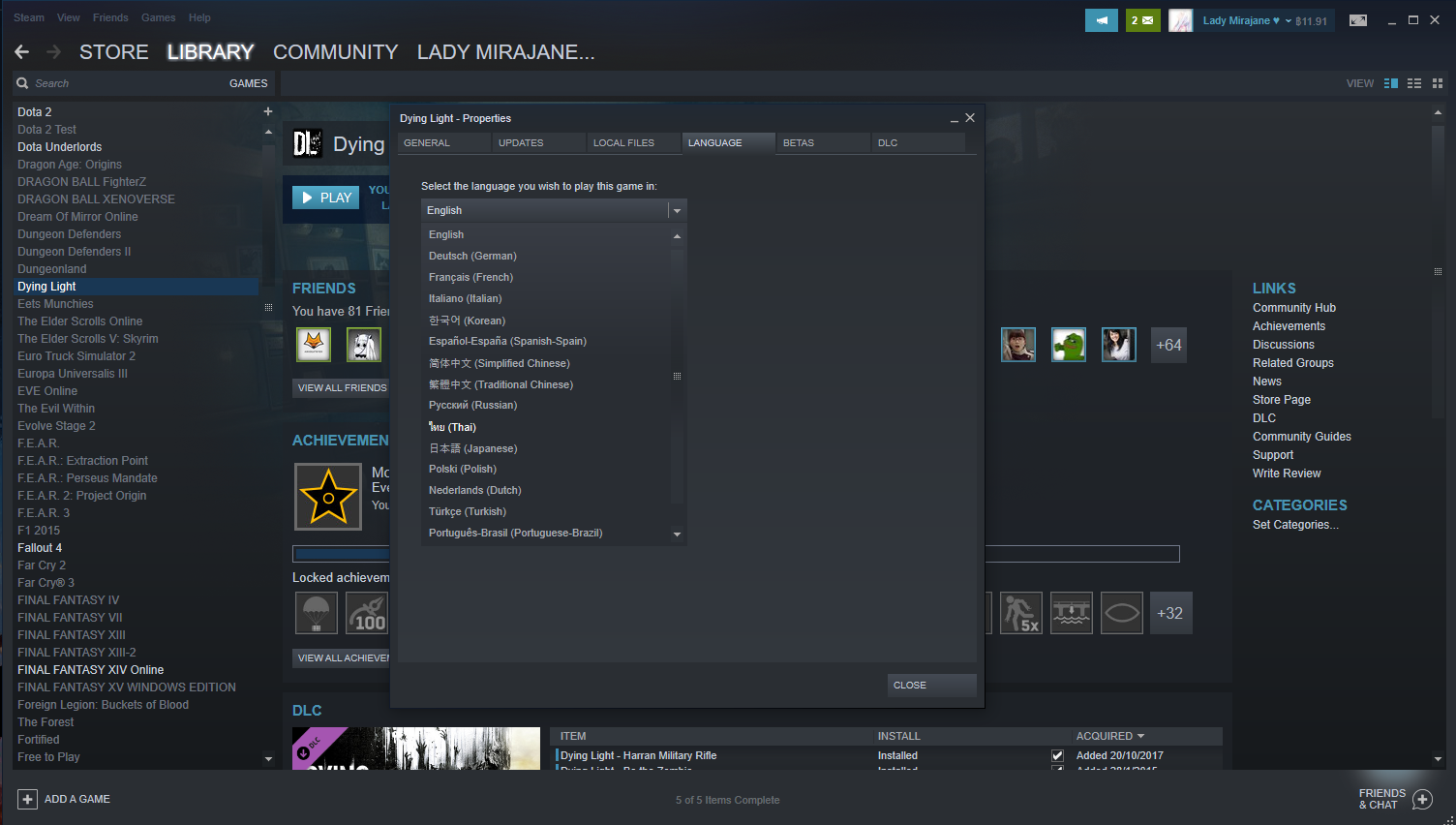Screen dimensions: 1456x825
Task: Open the inbox envelope notifications
Action: click(x=1143, y=20)
